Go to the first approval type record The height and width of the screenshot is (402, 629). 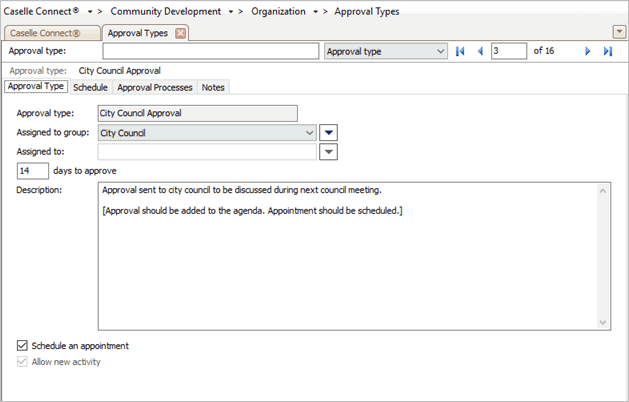click(460, 51)
